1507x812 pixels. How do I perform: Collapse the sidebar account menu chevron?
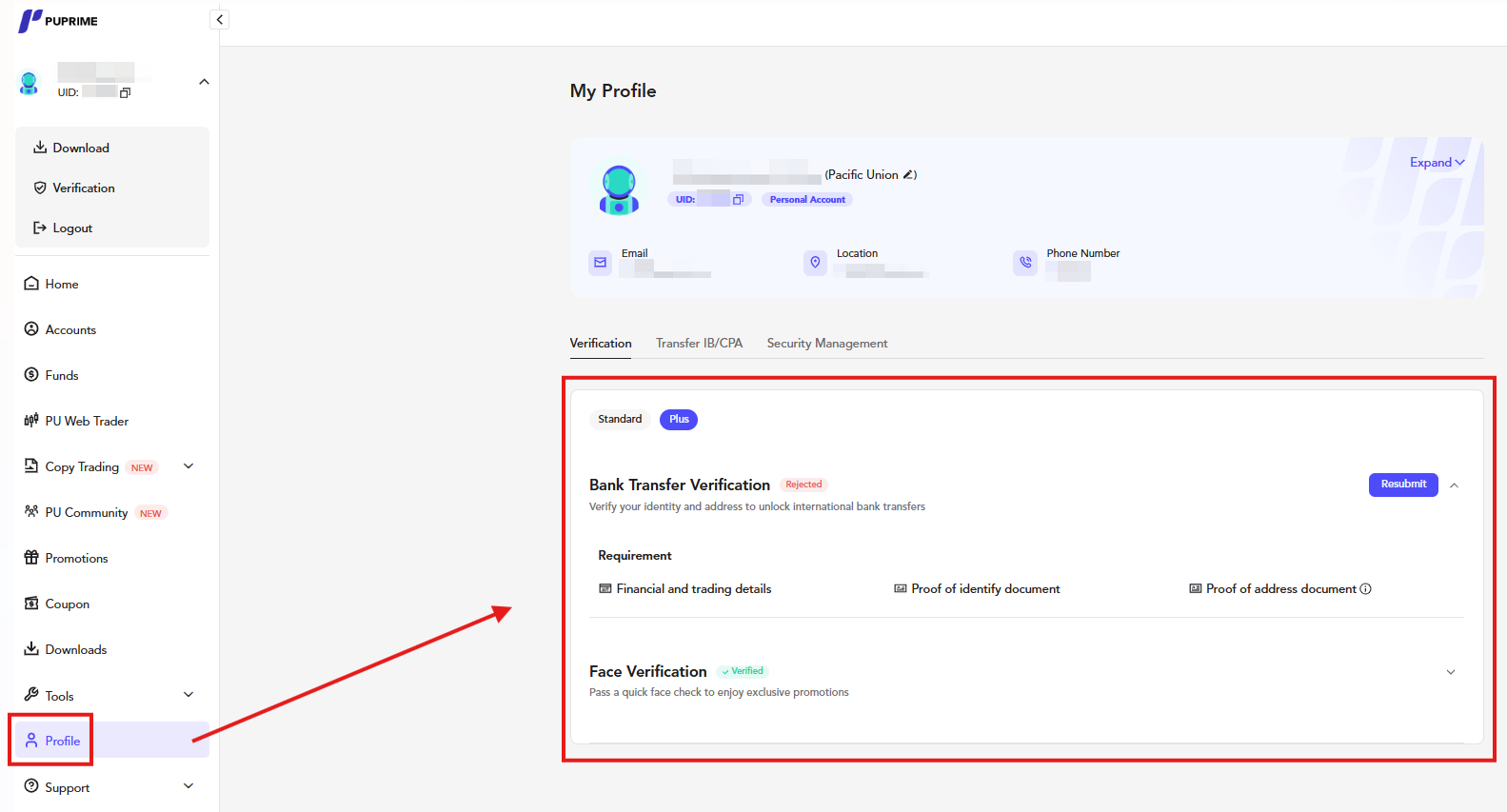[204, 82]
